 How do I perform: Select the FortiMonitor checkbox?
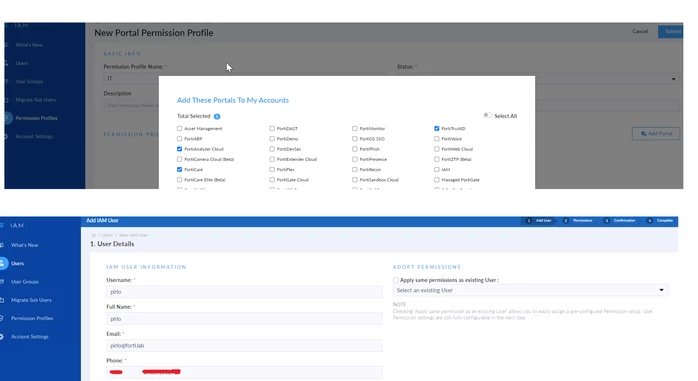tap(355, 129)
